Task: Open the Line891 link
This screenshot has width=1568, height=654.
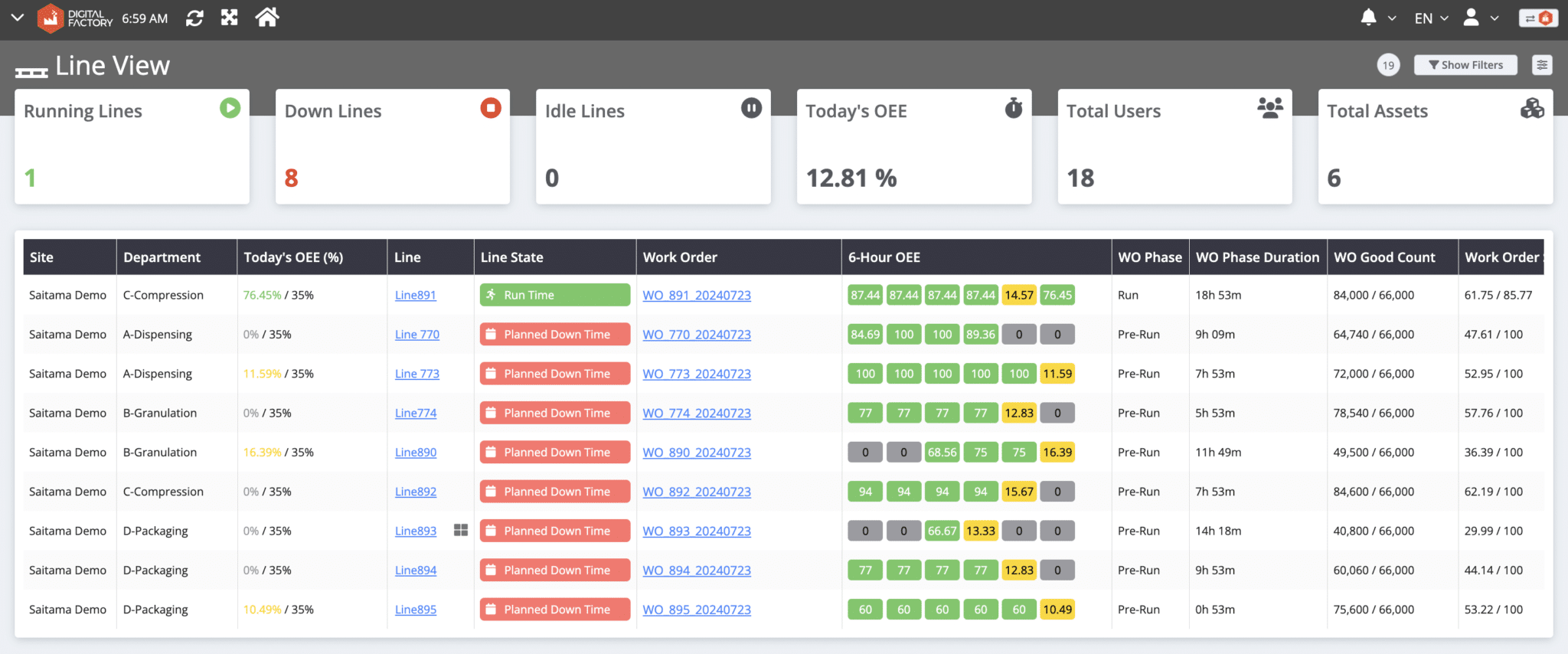Action: (x=416, y=296)
